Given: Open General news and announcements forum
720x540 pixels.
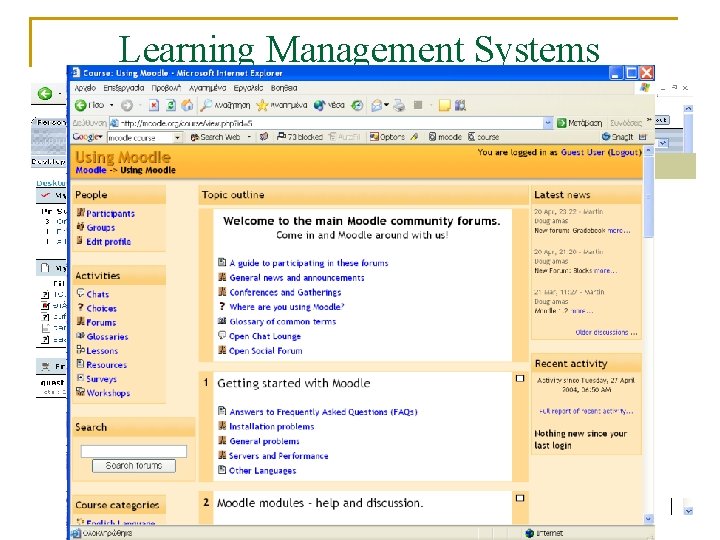Looking at the screenshot, I should [297, 278].
